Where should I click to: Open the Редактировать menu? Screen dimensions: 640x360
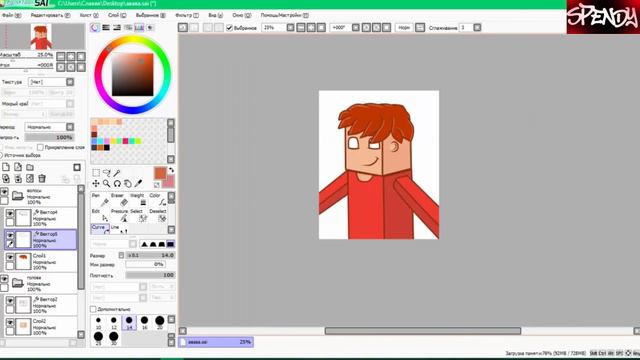pos(50,15)
